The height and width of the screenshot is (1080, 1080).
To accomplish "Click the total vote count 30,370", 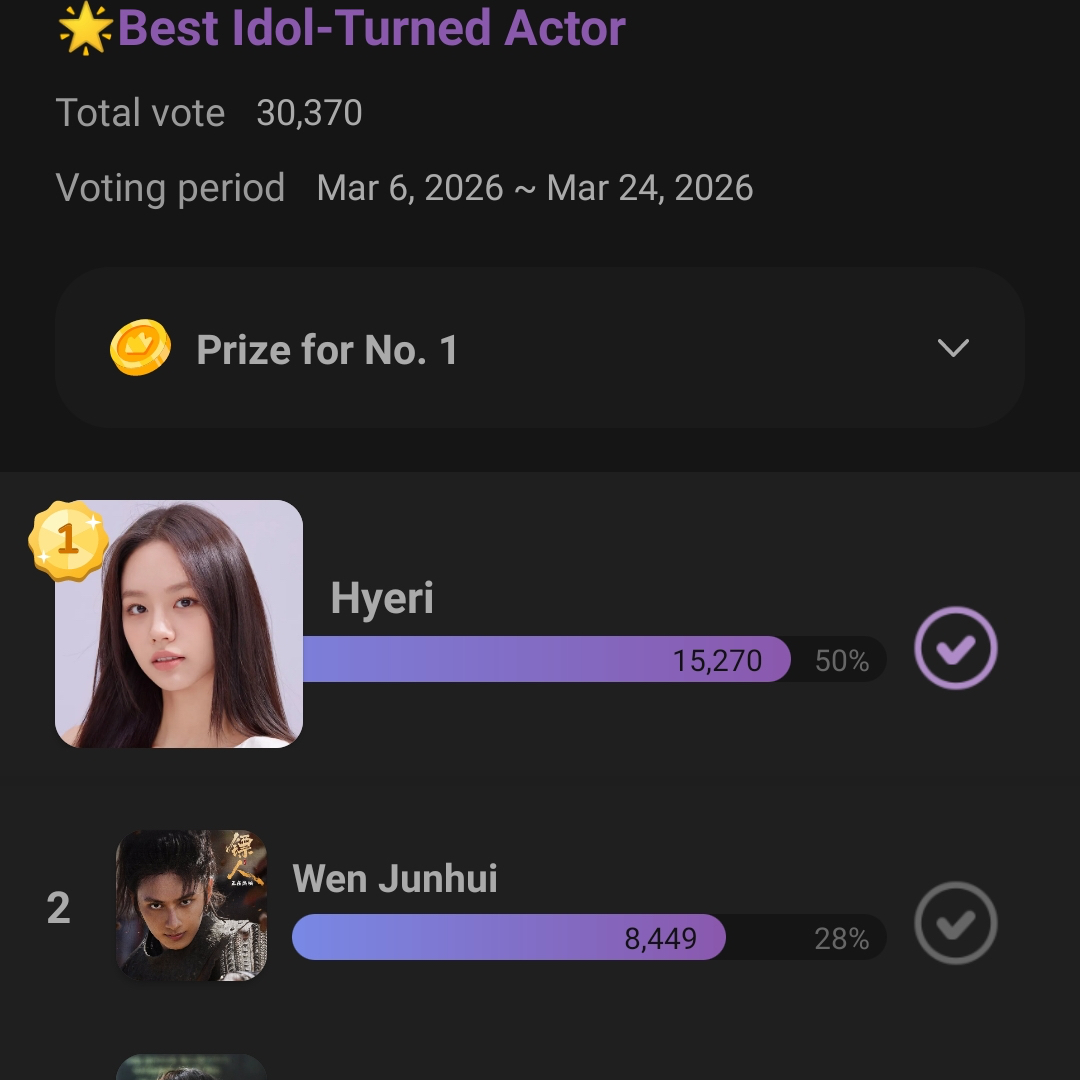I will [309, 113].
